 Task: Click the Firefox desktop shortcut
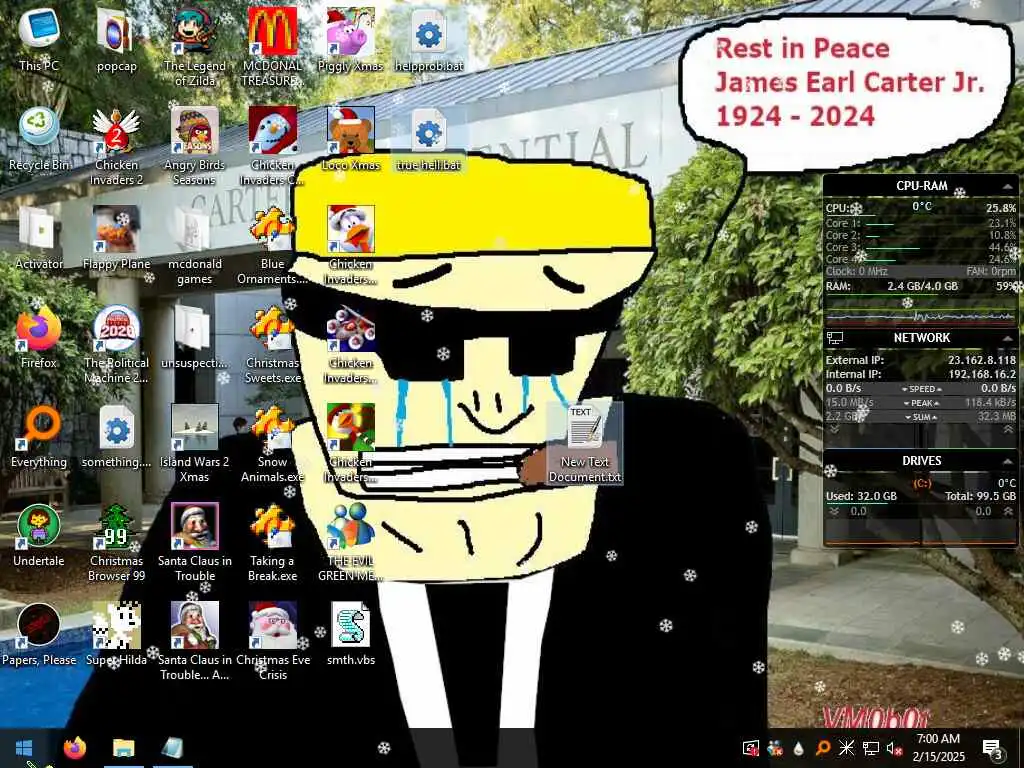(39, 338)
